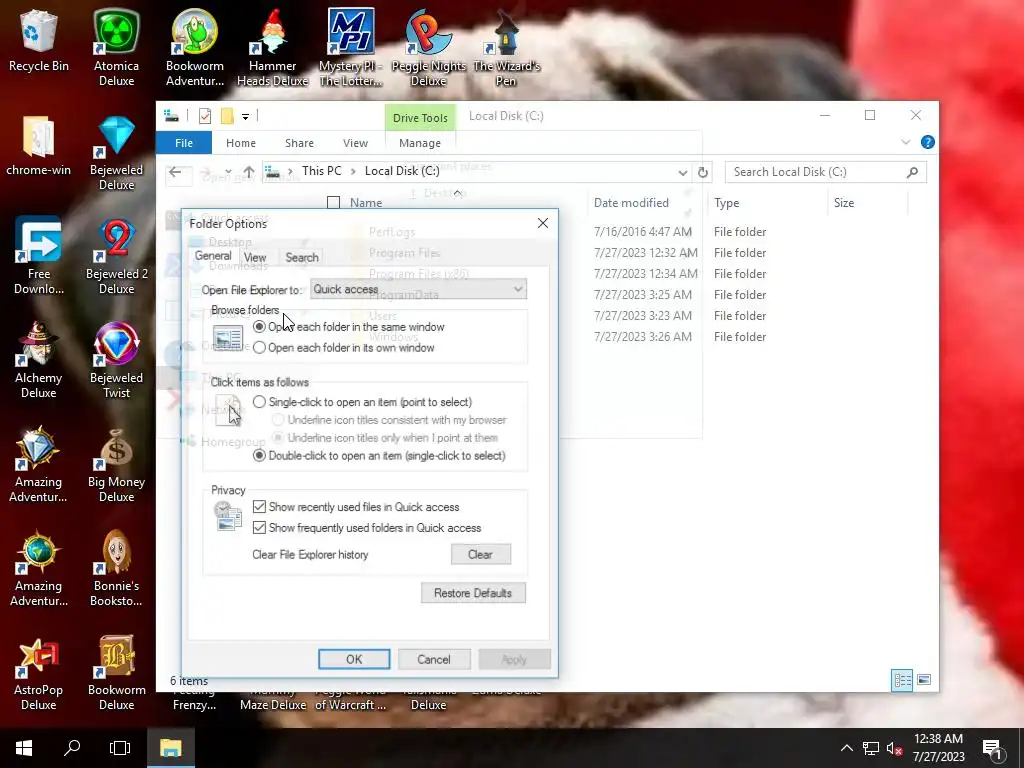Click This PC in address breadcrumb

point(321,171)
